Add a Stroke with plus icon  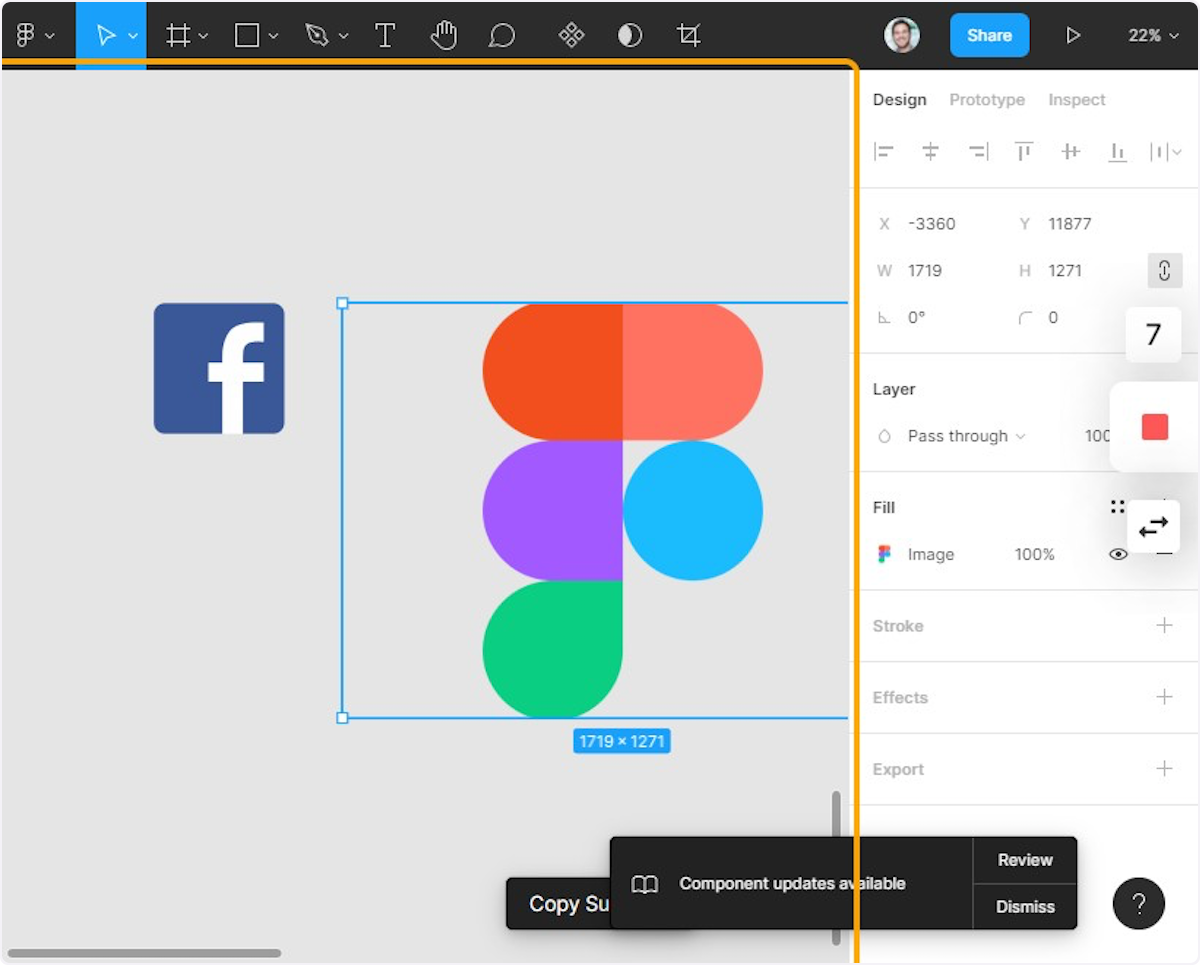click(1164, 626)
